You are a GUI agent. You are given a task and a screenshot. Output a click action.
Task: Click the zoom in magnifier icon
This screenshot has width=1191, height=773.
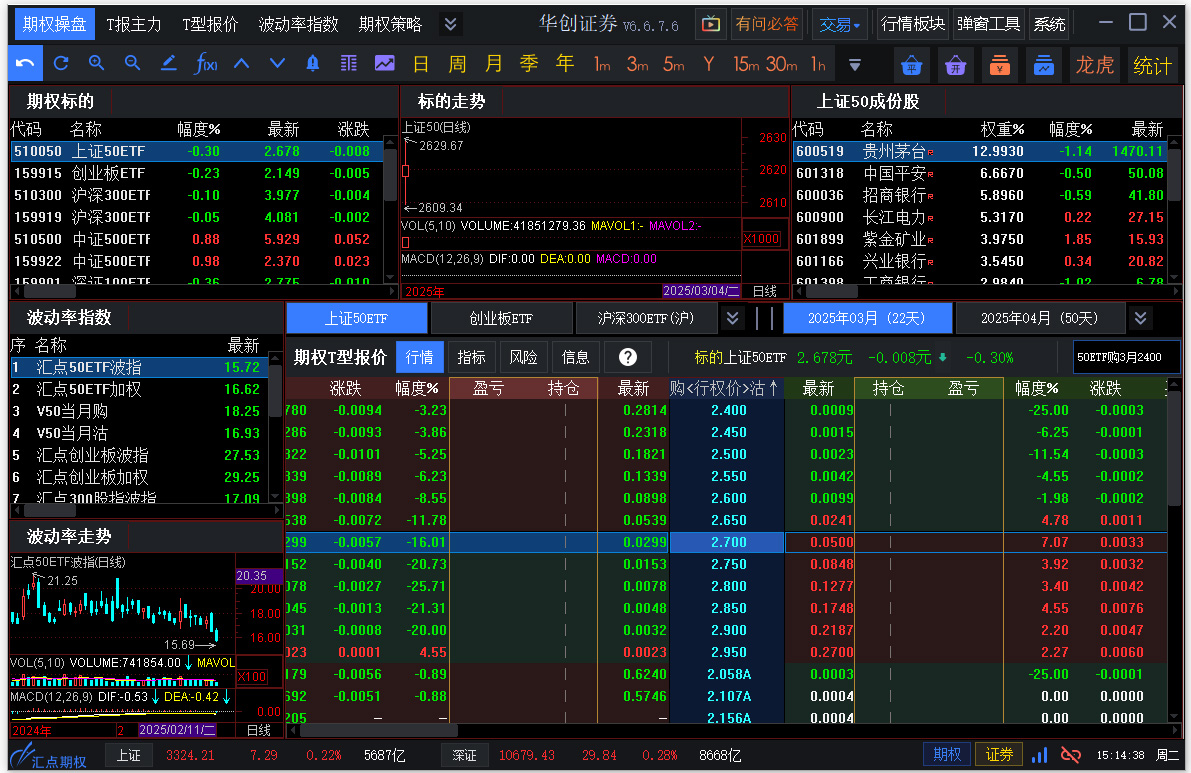(x=96, y=64)
